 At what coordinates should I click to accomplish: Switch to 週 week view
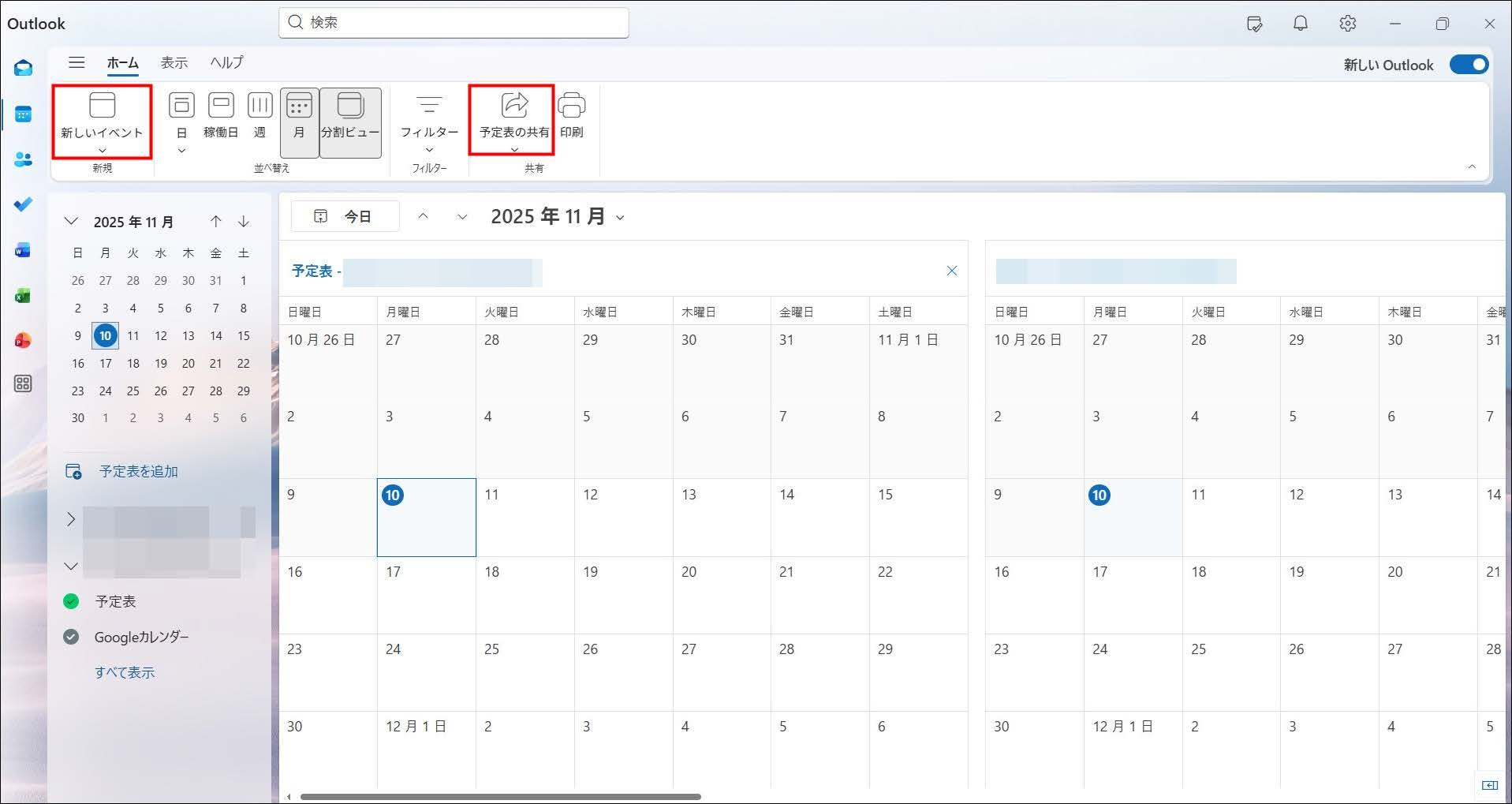259,115
